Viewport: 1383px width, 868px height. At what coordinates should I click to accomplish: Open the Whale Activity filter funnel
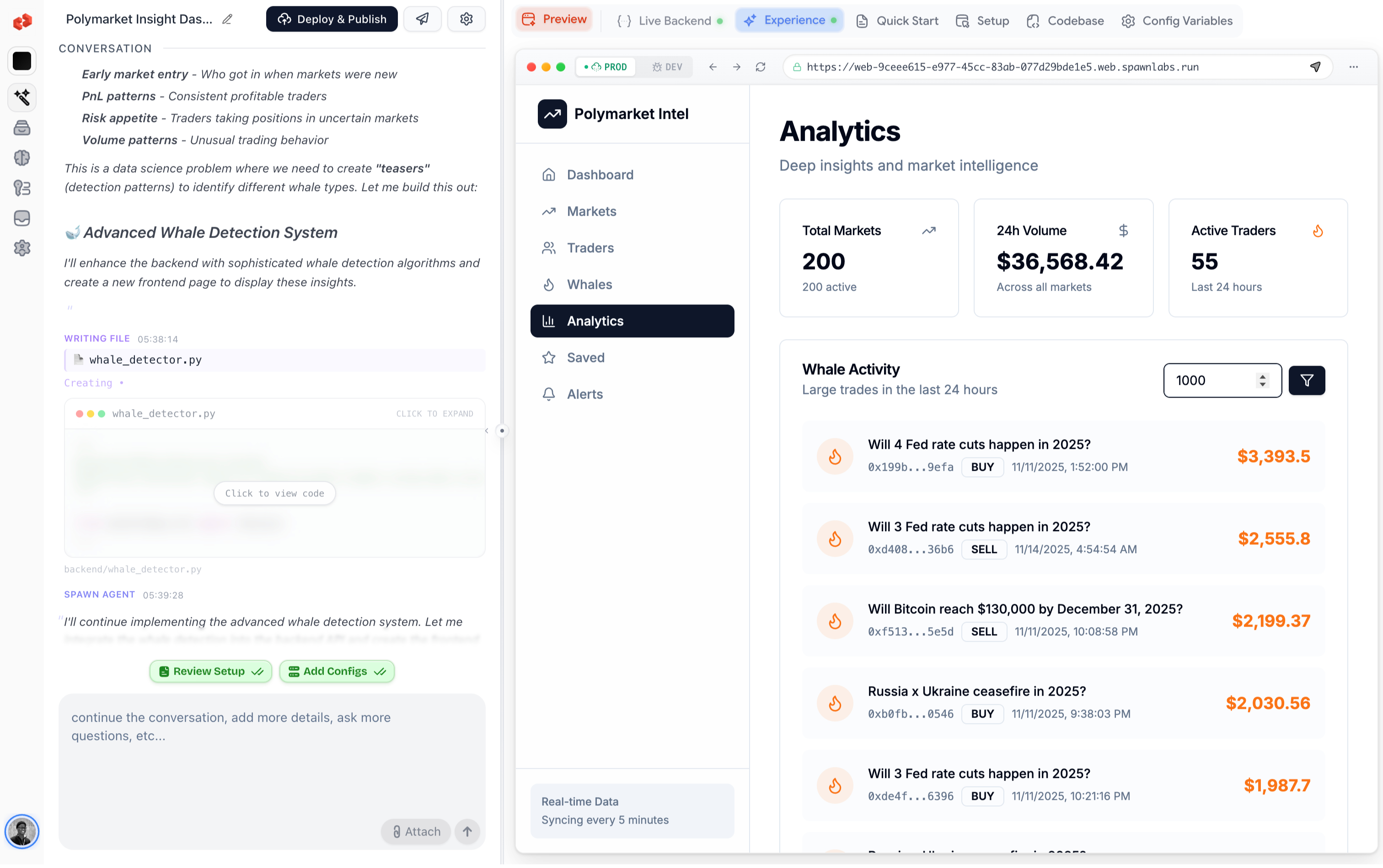(1307, 380)
